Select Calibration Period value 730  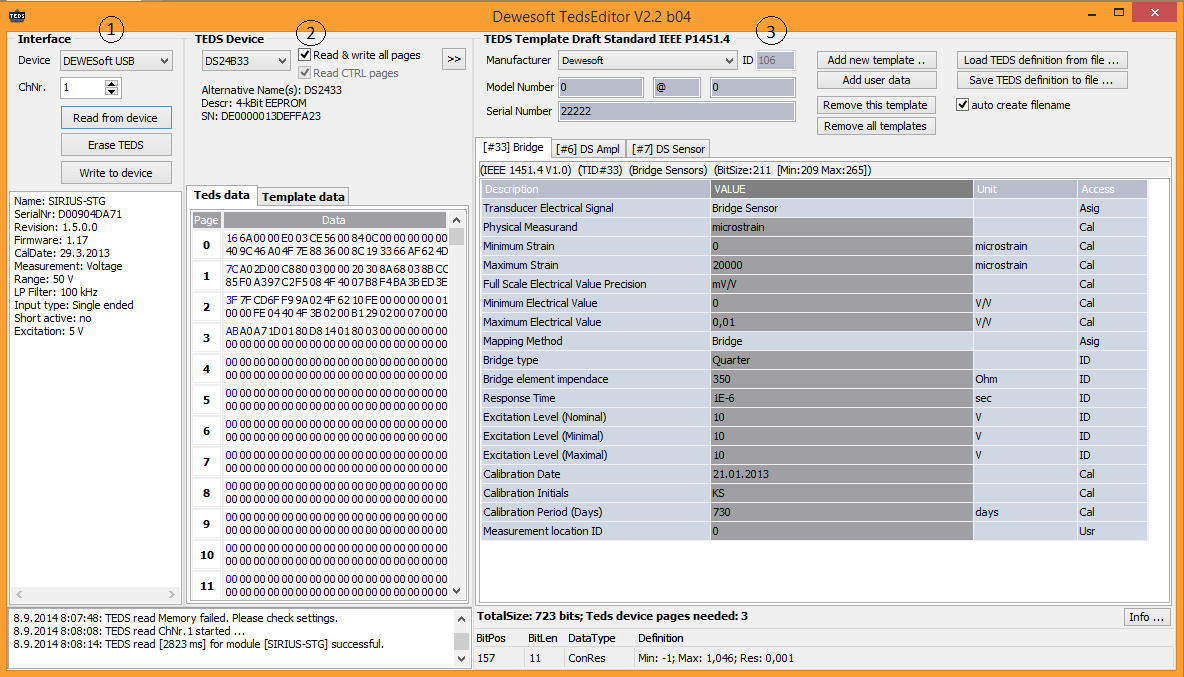(841, 512)
